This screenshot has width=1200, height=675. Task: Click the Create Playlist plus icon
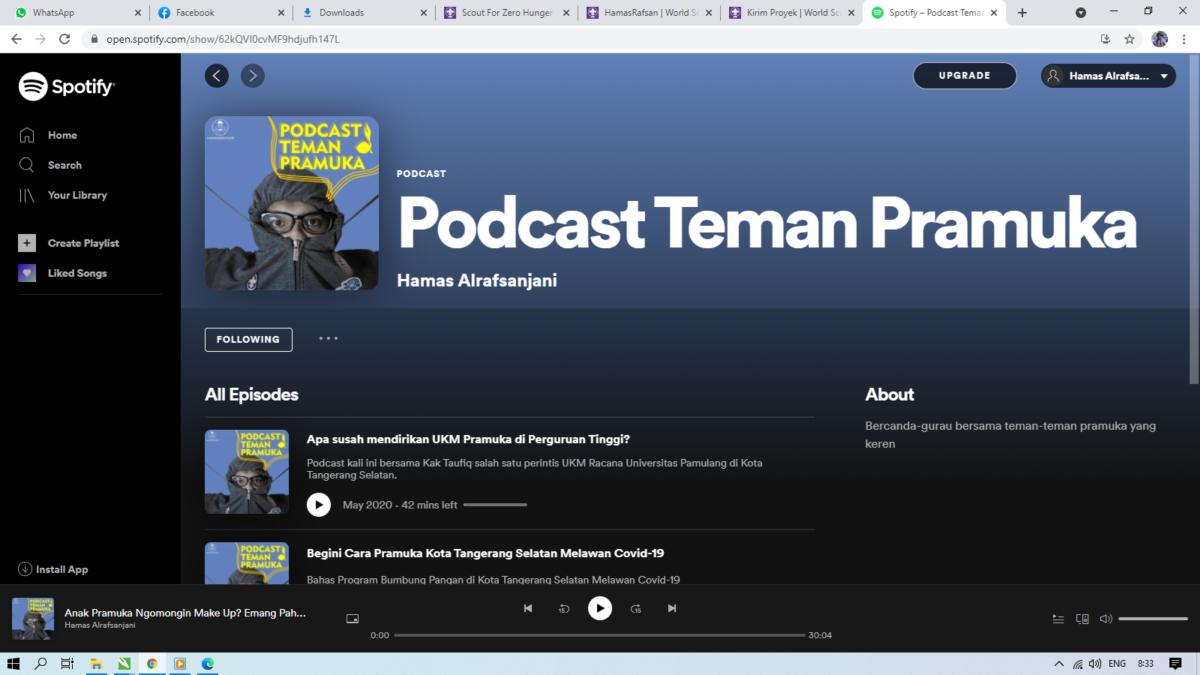[x=26, y=242]
